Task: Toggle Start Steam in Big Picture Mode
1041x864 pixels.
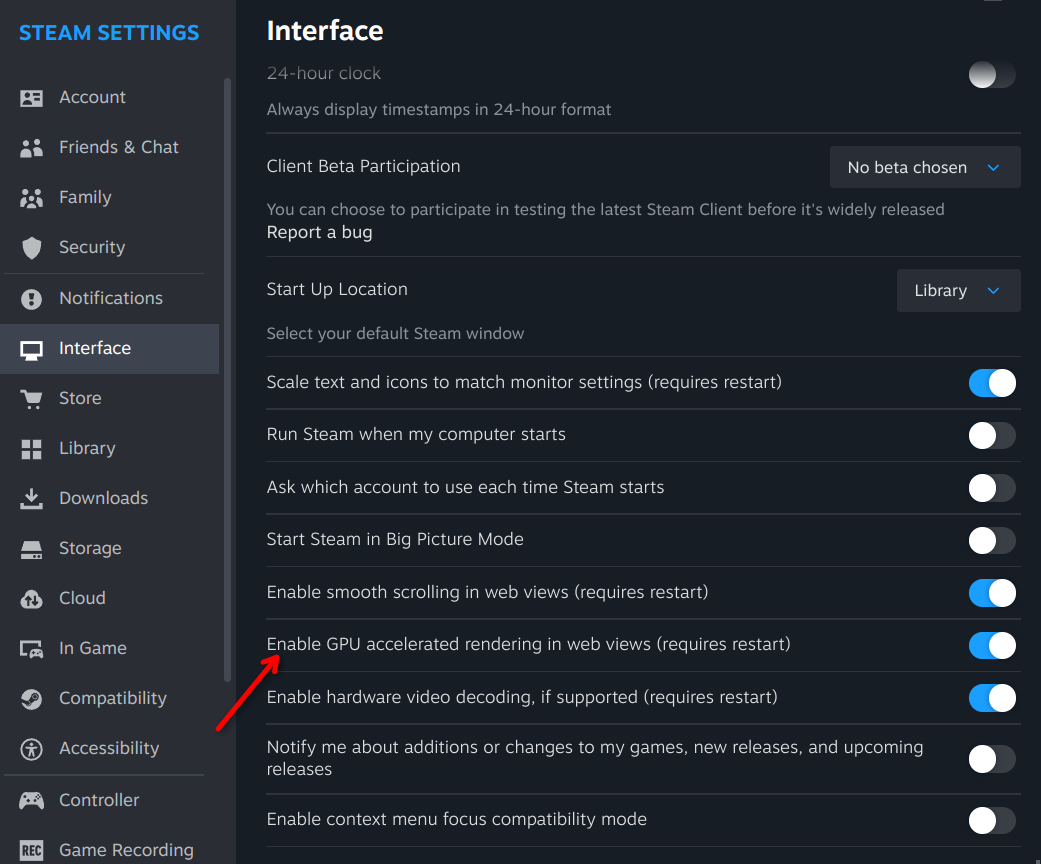Action: [992, 540]
